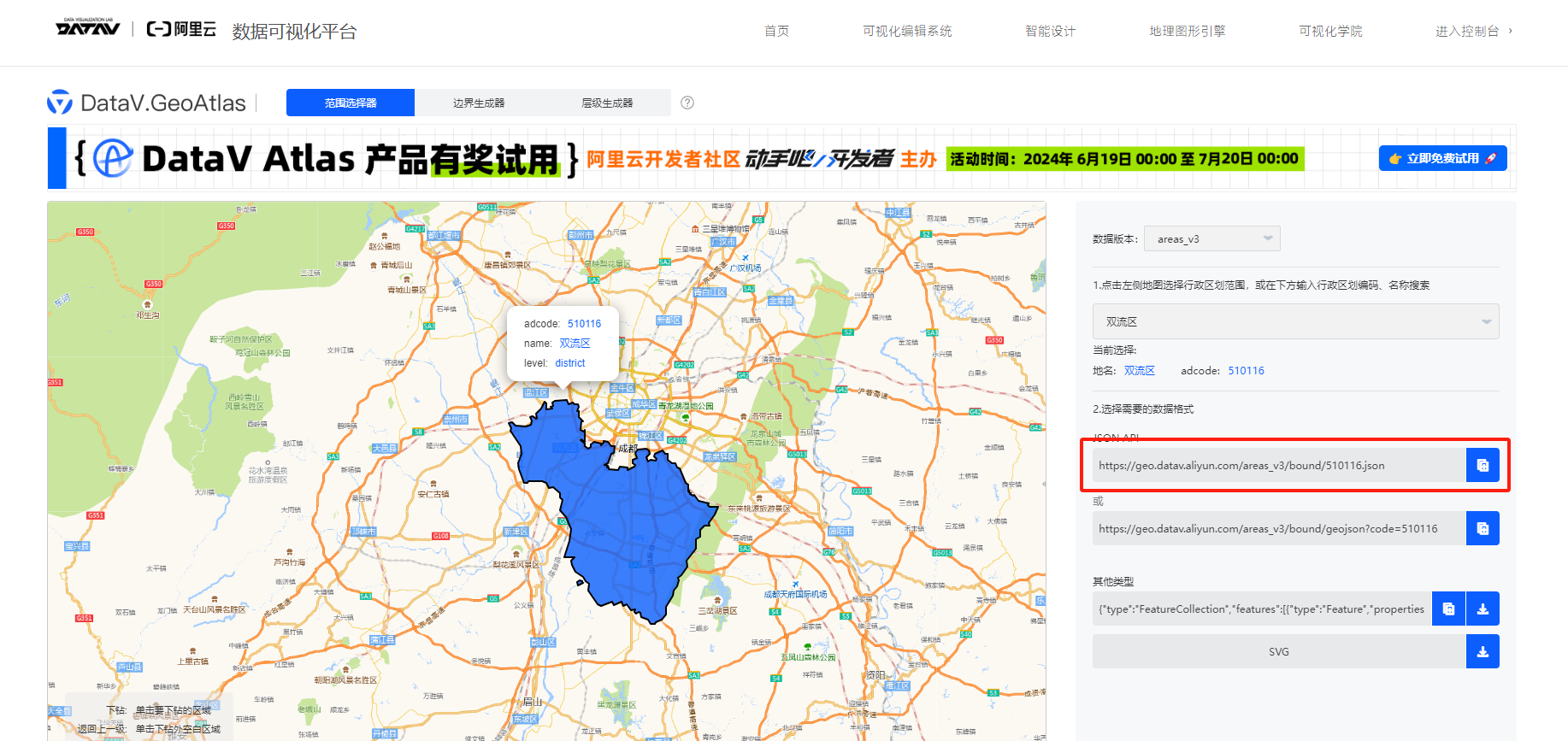Click the 三岔湖景区 map label
Viewport: 1568px width, 741px height.
click(717, 610)
